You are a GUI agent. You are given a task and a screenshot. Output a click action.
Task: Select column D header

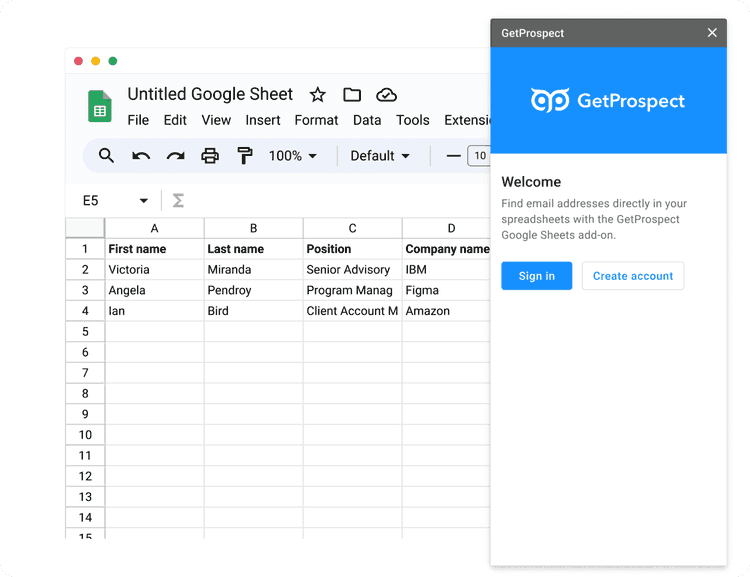point(446,228)
